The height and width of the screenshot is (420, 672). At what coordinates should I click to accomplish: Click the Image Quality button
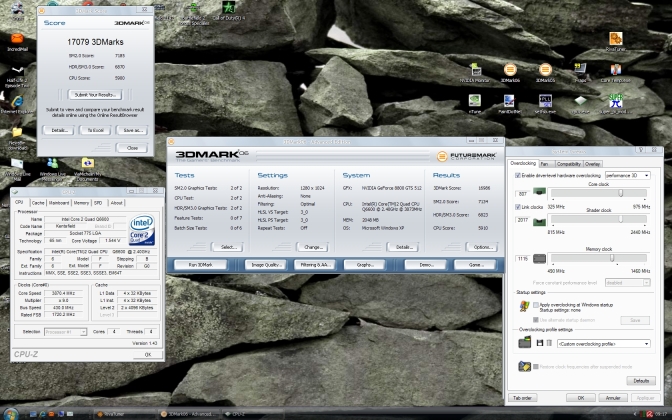(x=265, y=265)
